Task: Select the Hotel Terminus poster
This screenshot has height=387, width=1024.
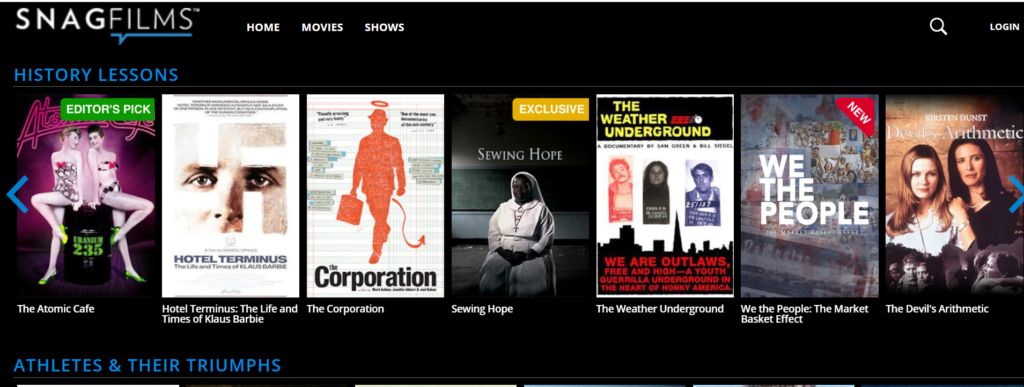Action: click(231, 196)
